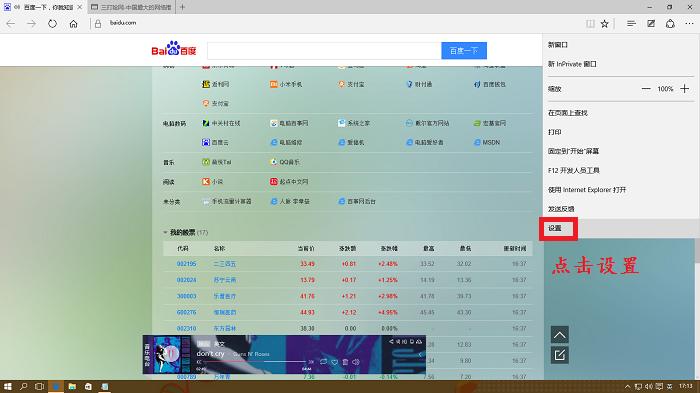The image size is (700, 393).
Task: Open the 起点中文网 link
Action: 289,182
